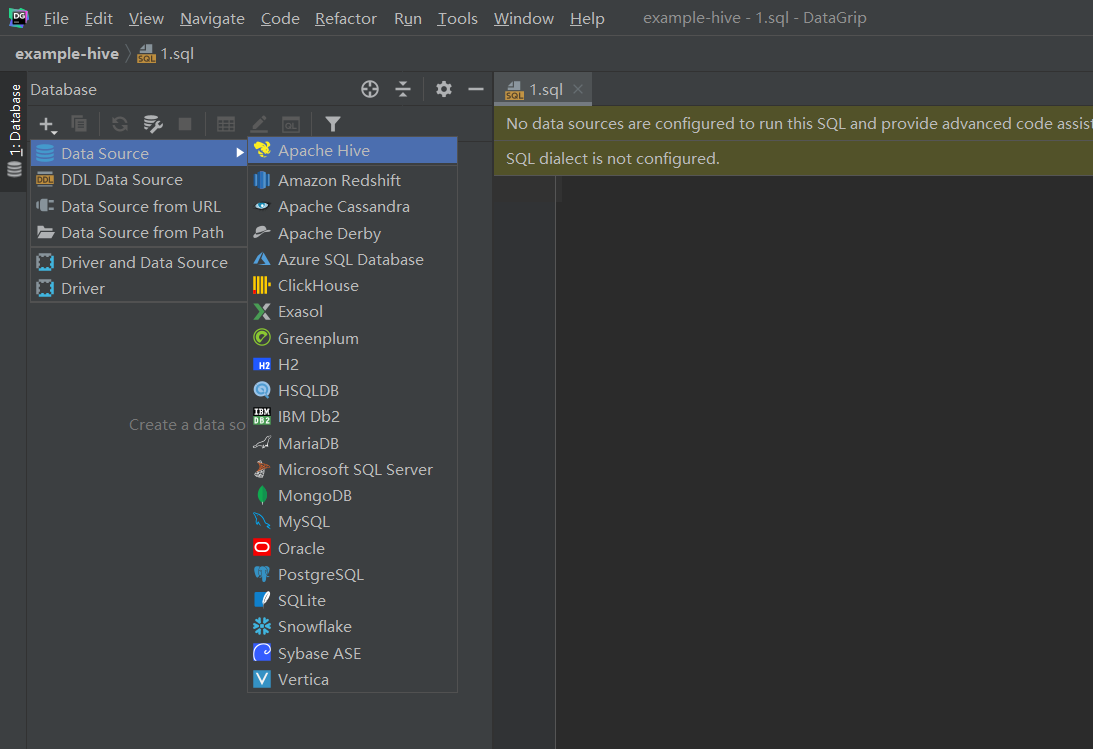Click the stop square icon in Database toolbar
Viewport: 1093px width, 749px height.
[x=185, y=124]
